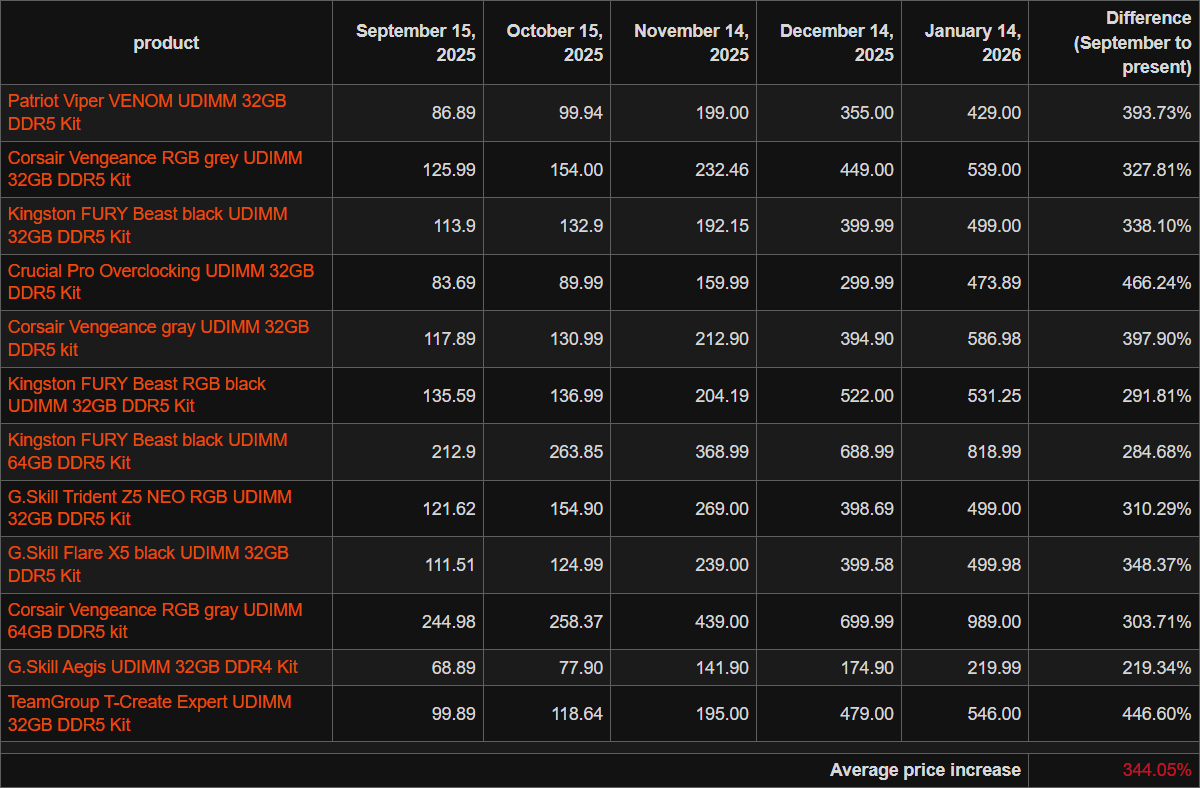Select the 121.62 price cell
Screen dimensions: 1200x788
pyautogui.click(x=408, y=508)
